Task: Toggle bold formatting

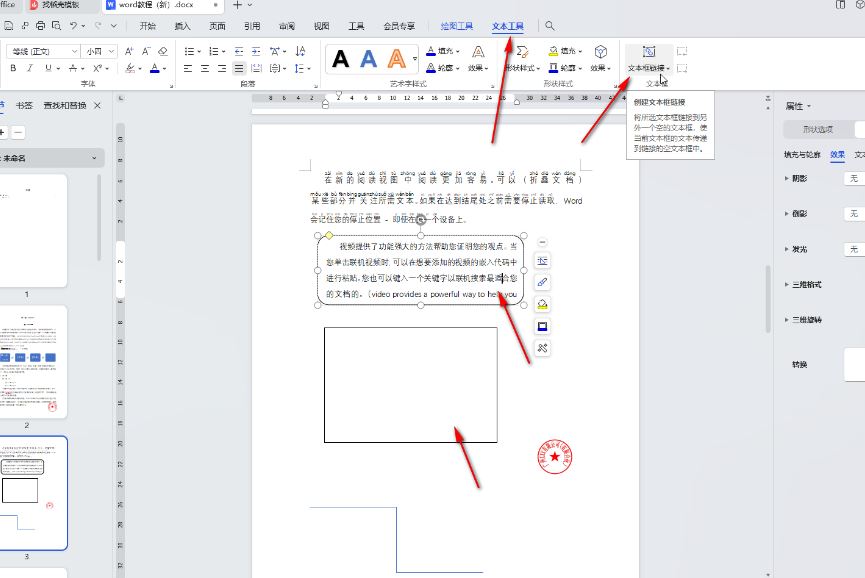Action: pyautogui.click(x=13, y=68)
